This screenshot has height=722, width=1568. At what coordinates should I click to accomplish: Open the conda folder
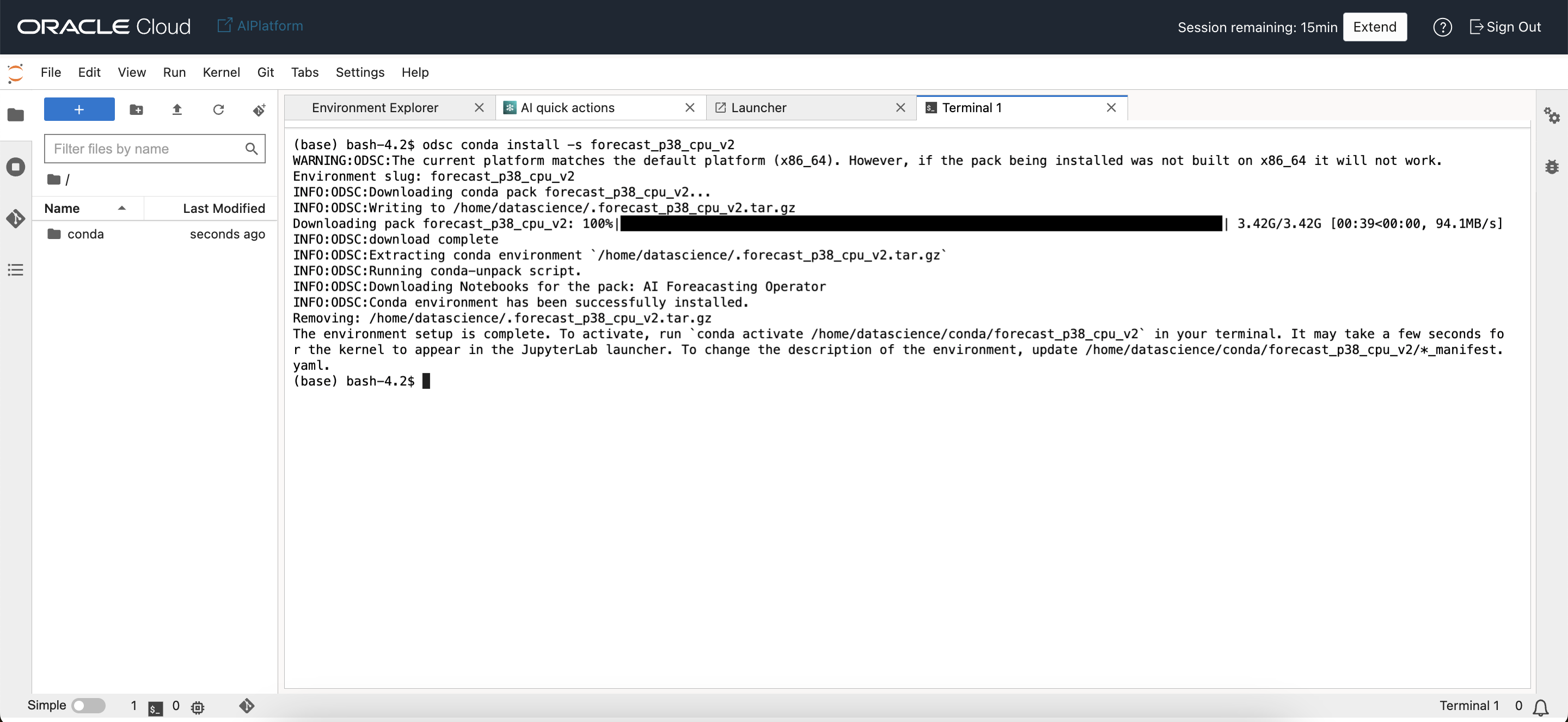85,234
